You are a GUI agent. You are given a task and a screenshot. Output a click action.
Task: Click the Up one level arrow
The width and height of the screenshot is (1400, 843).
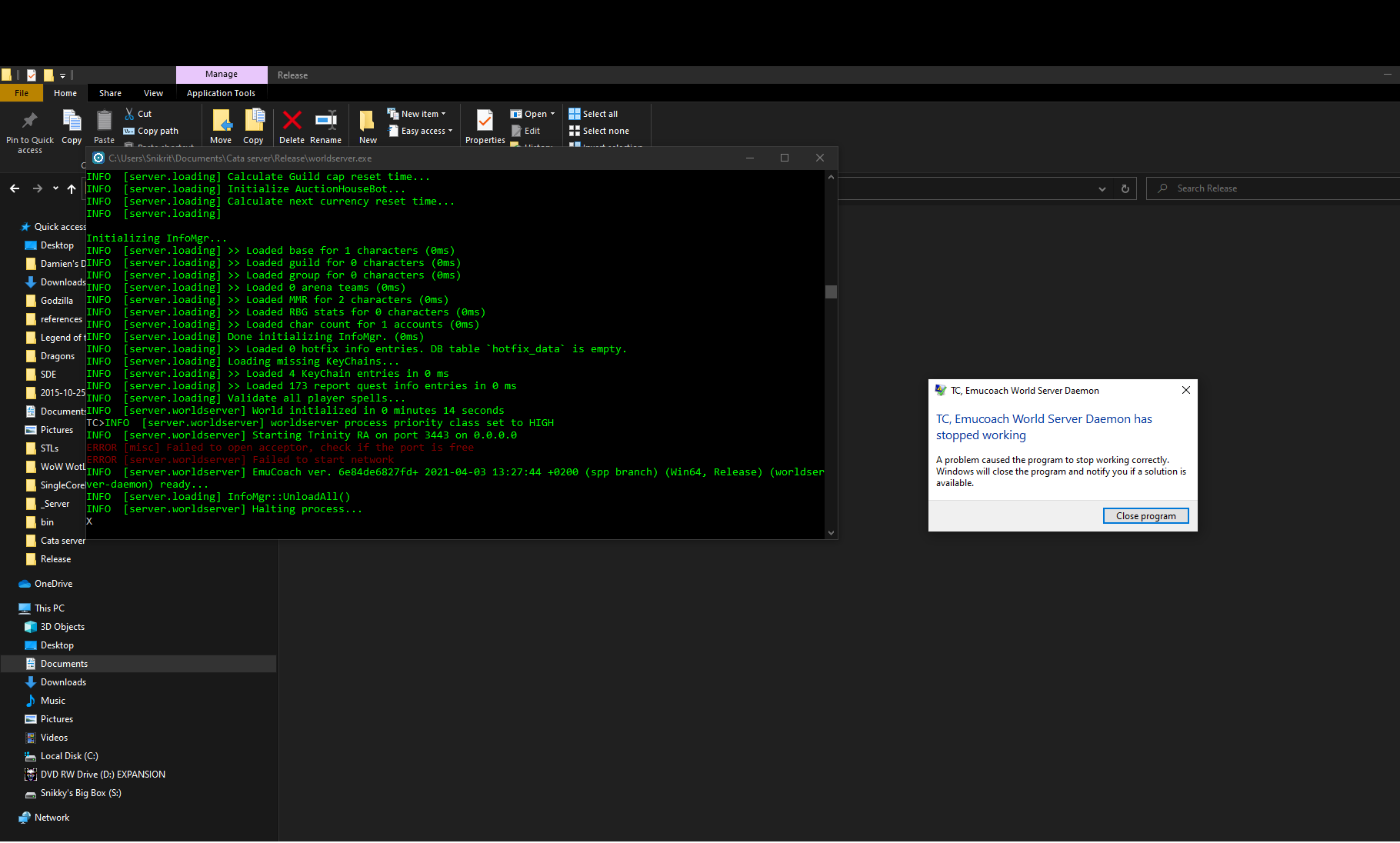[x=72, y=188]
